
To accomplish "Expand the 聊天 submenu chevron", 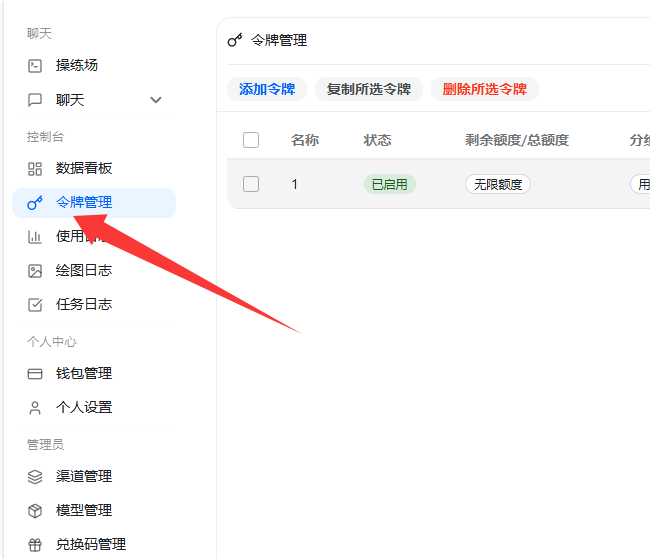I will (156, 100).
